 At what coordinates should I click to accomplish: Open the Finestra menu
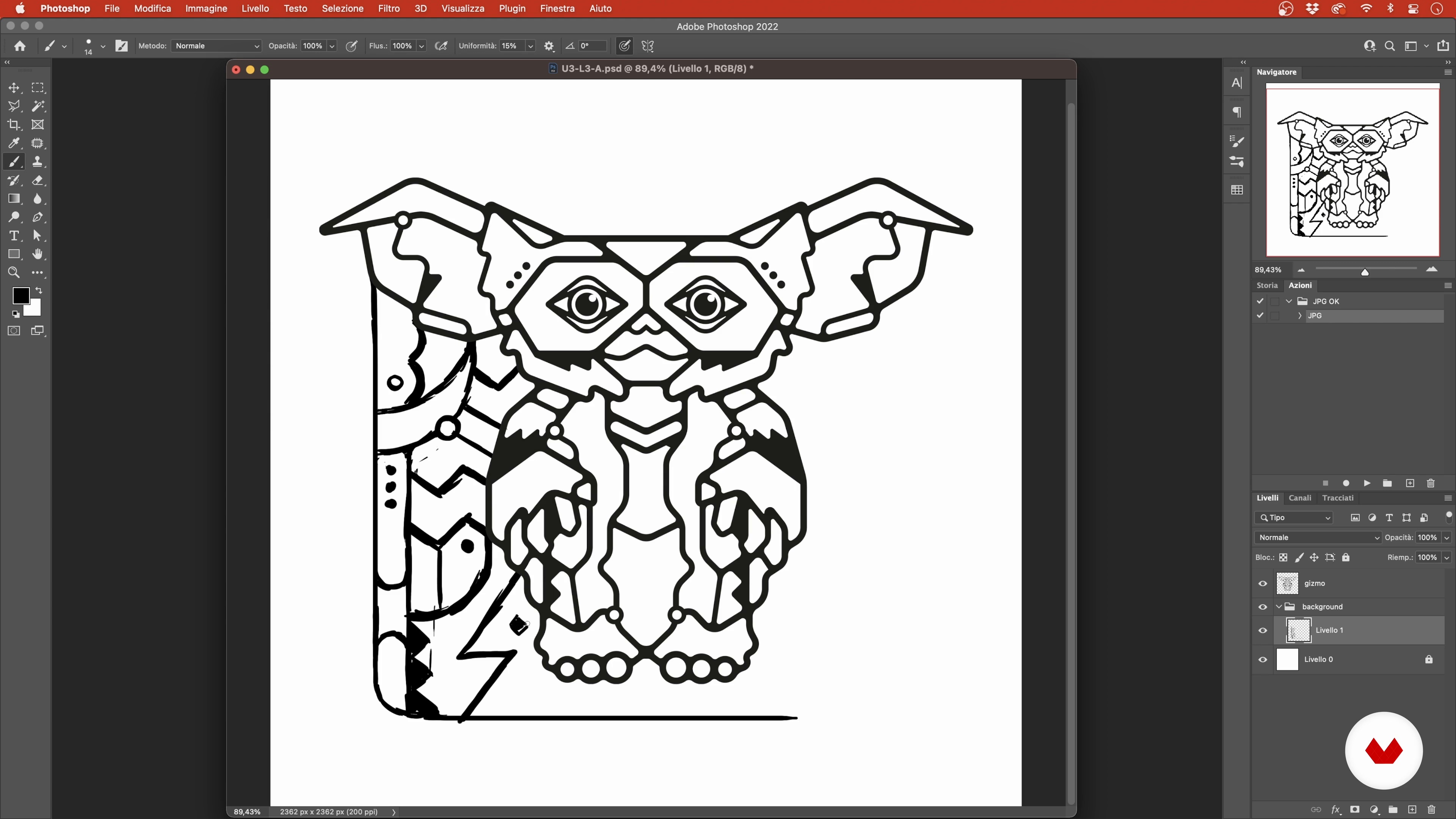point(557,8)
